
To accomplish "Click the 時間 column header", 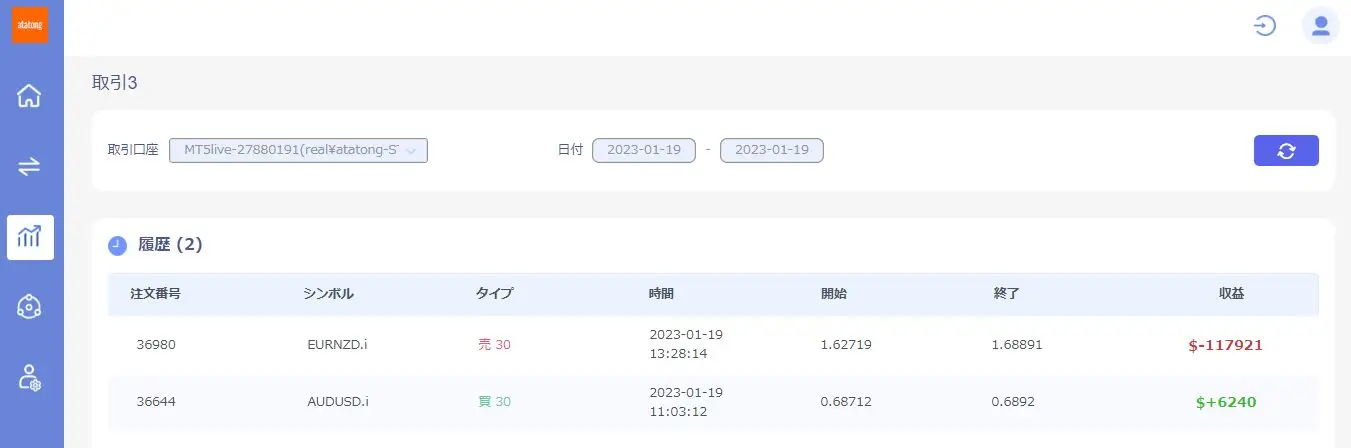I will coord(661,294).
